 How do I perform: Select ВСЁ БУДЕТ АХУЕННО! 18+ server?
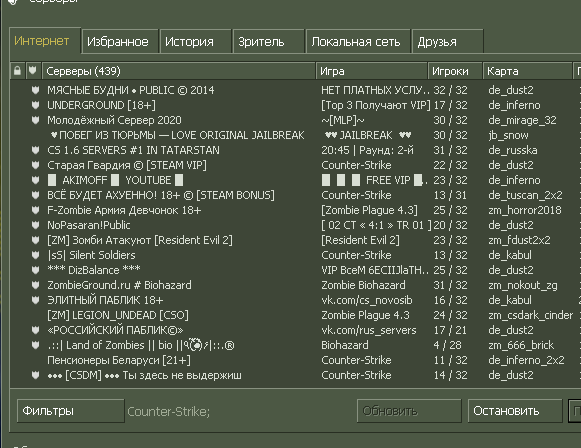point(161,195)
